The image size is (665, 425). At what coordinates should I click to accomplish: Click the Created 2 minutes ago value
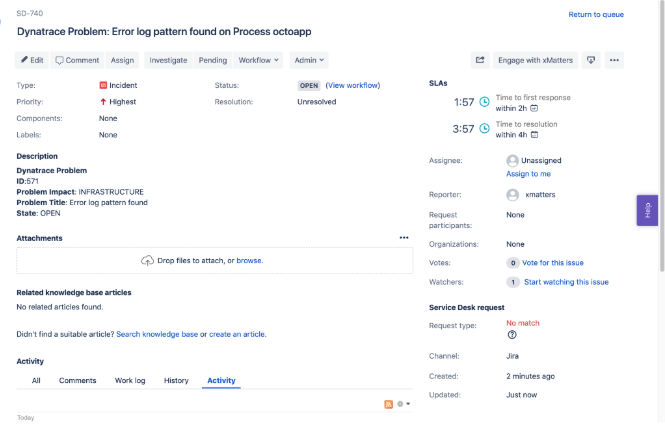coord(531,376)
